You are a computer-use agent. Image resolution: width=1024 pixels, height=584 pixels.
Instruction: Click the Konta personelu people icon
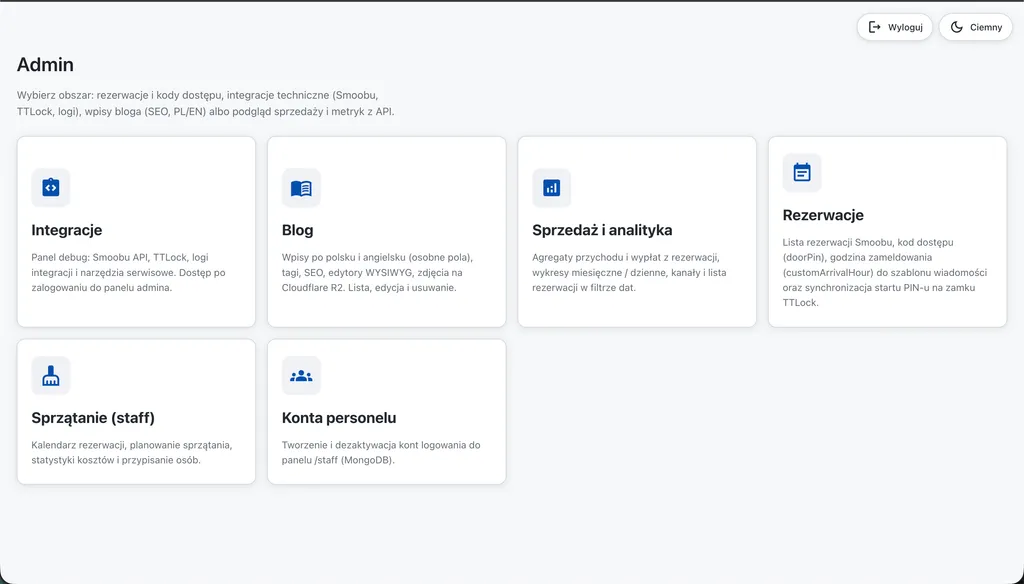(301, 376)
